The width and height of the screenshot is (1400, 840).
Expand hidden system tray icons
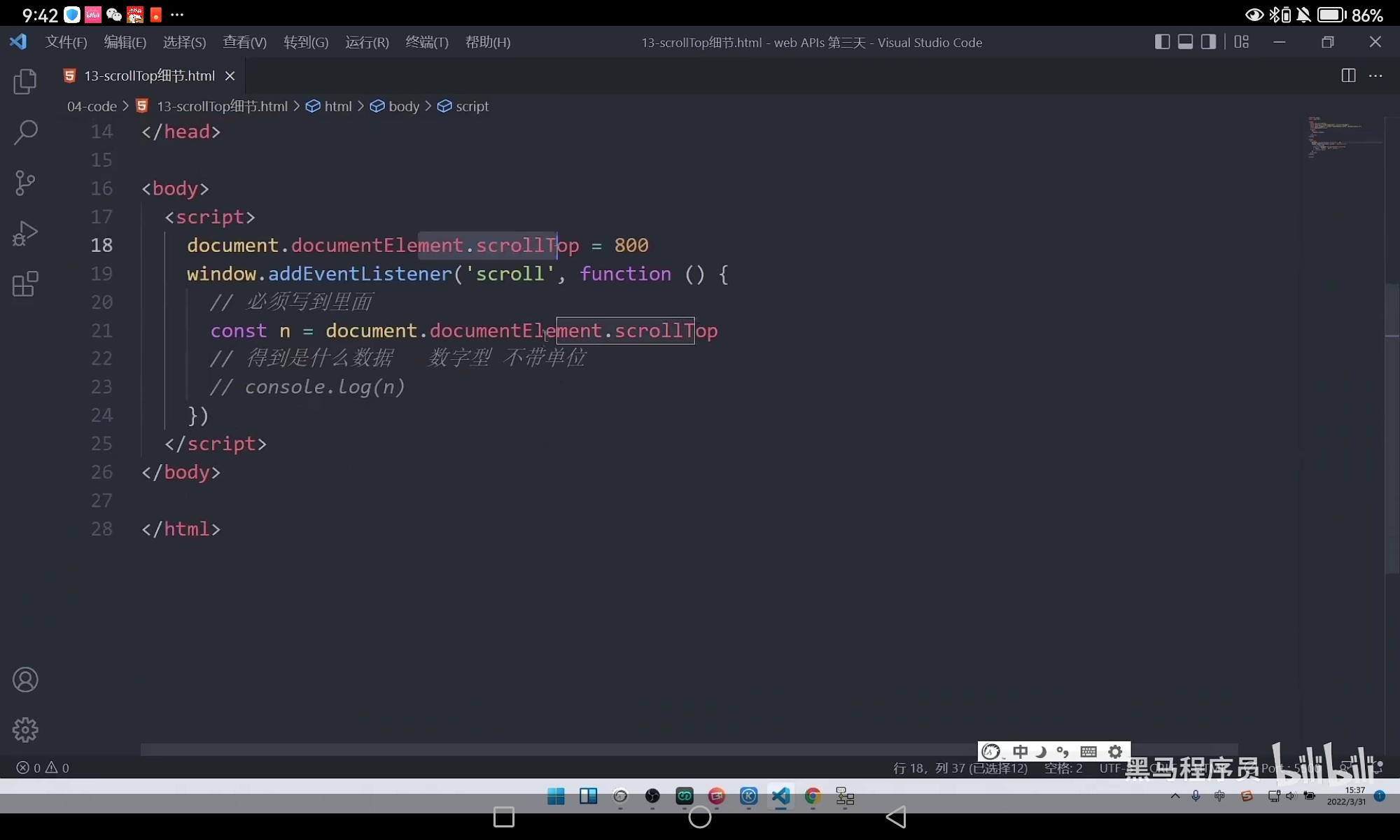point(1175,796)
